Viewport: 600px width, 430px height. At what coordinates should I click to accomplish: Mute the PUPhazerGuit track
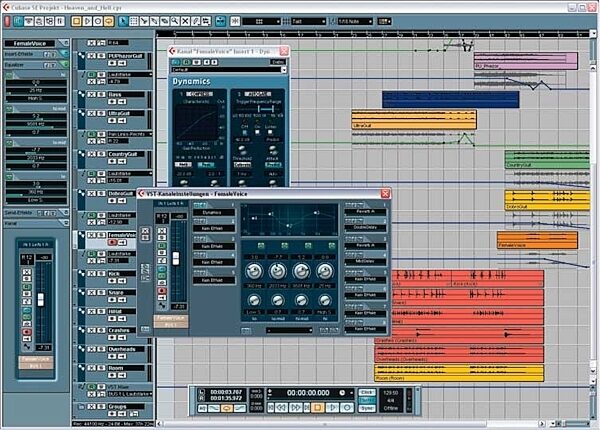point(92,56)
